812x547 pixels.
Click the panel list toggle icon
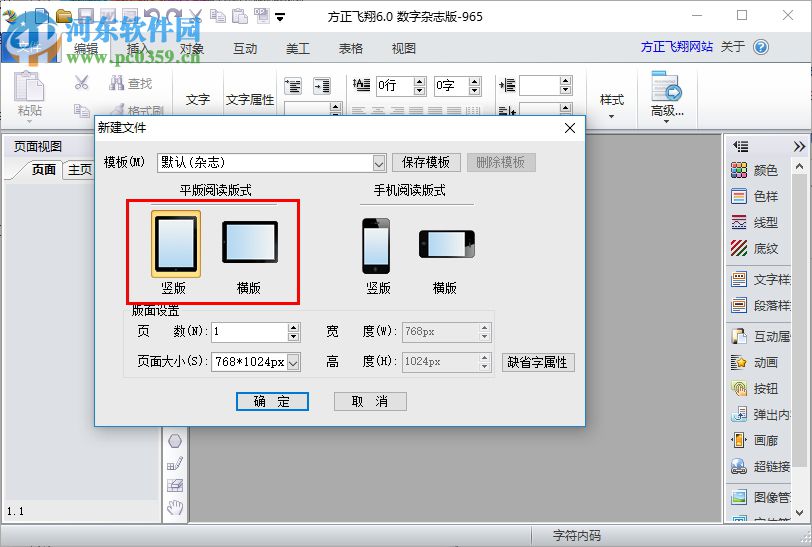tap(741, 147)
